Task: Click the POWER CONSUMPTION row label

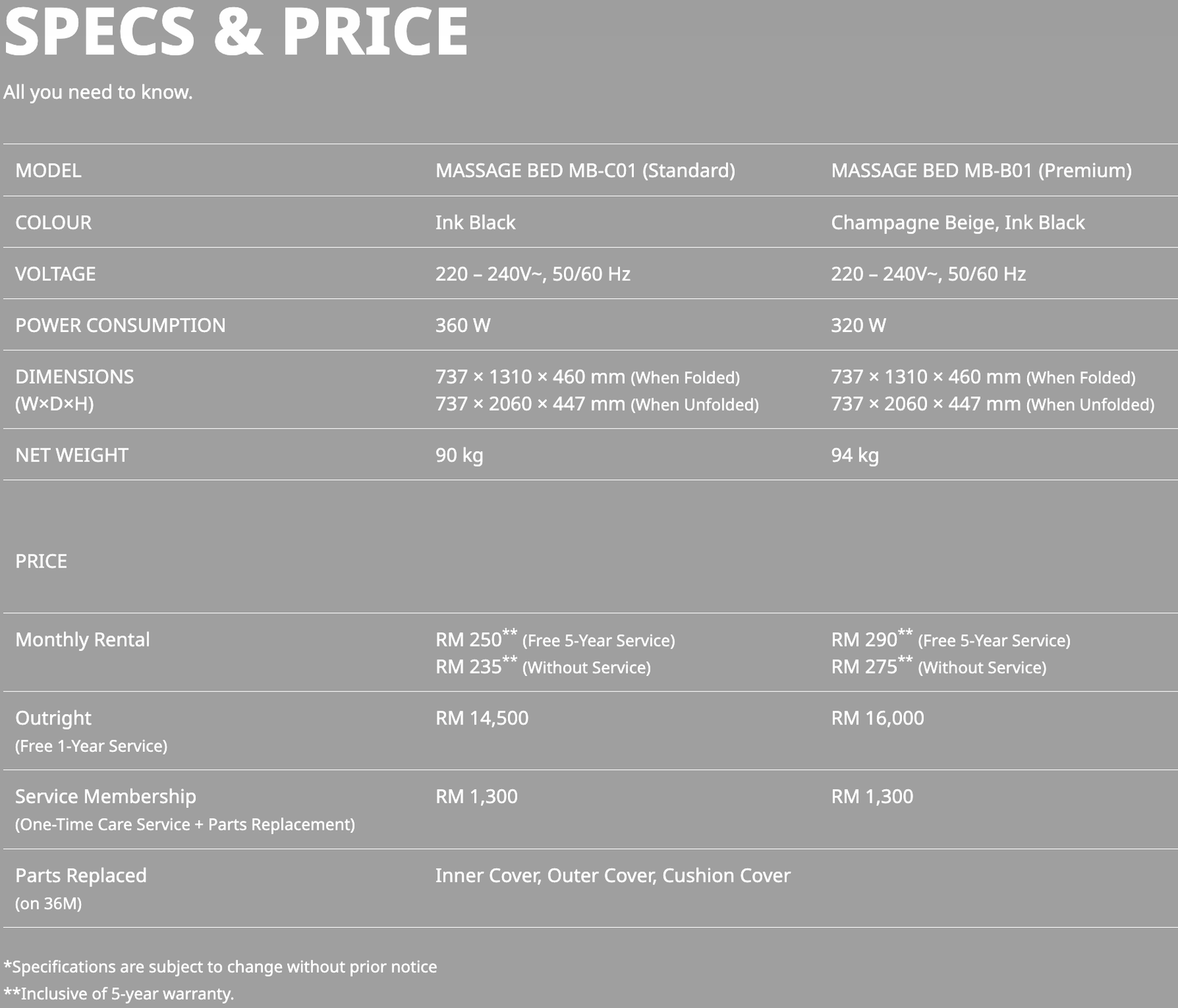Action: tap(120, 325)
